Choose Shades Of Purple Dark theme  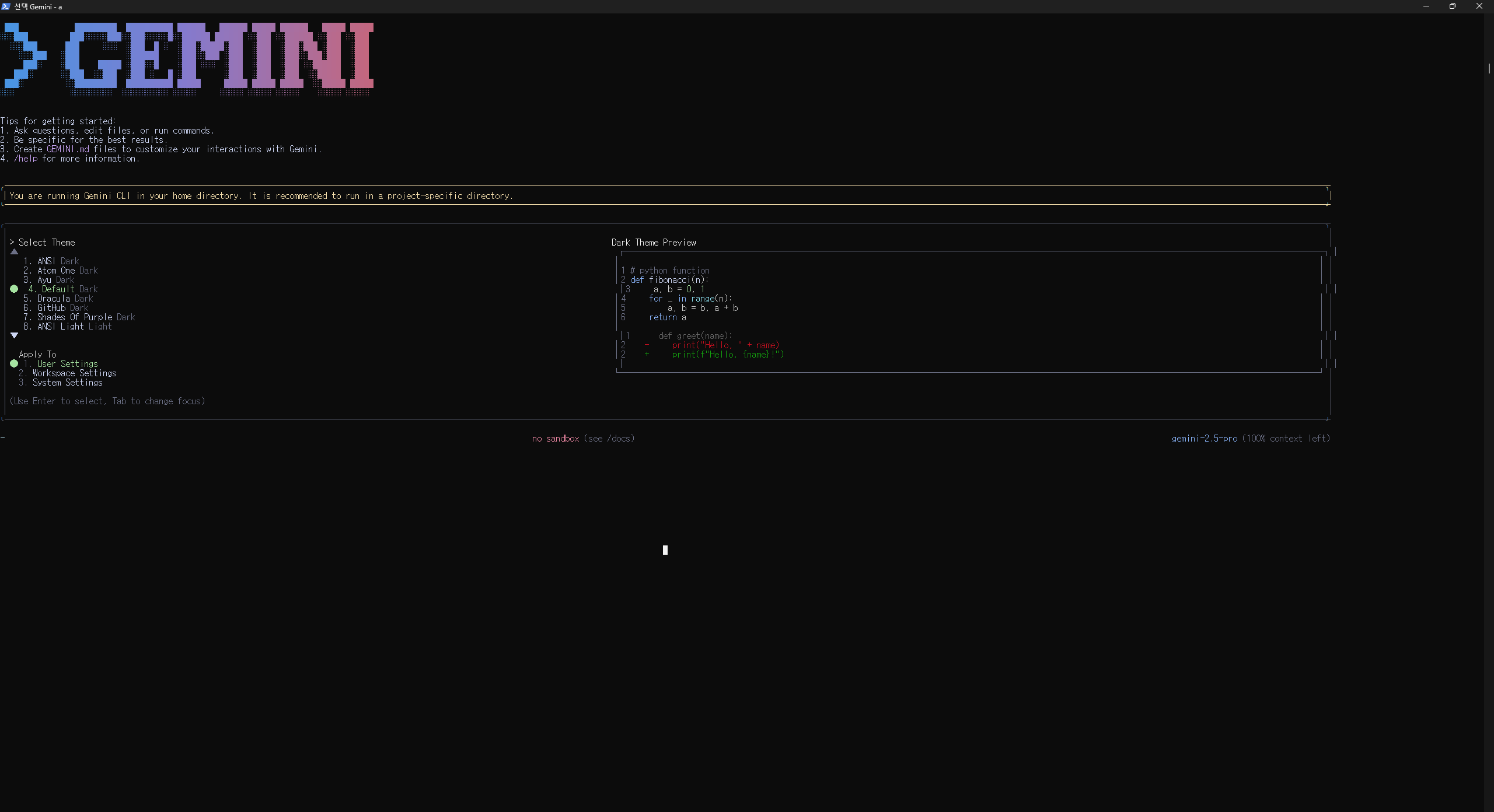point(85,317)
